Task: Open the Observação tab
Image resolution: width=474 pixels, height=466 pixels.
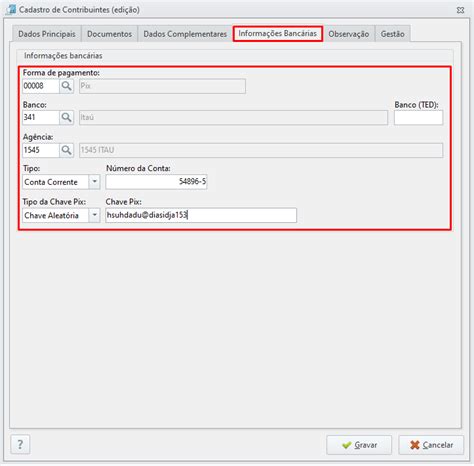Action: [349, 34]
